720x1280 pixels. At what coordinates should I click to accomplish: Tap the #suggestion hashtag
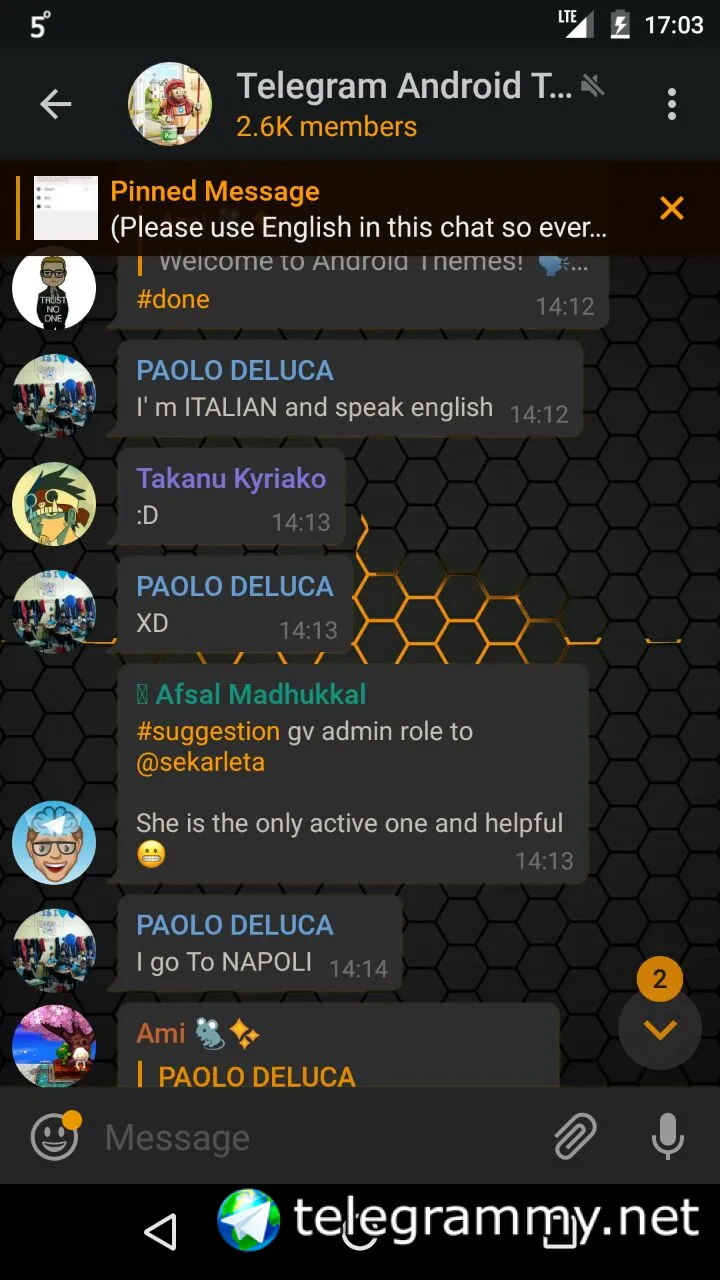(x=208, y=731)
